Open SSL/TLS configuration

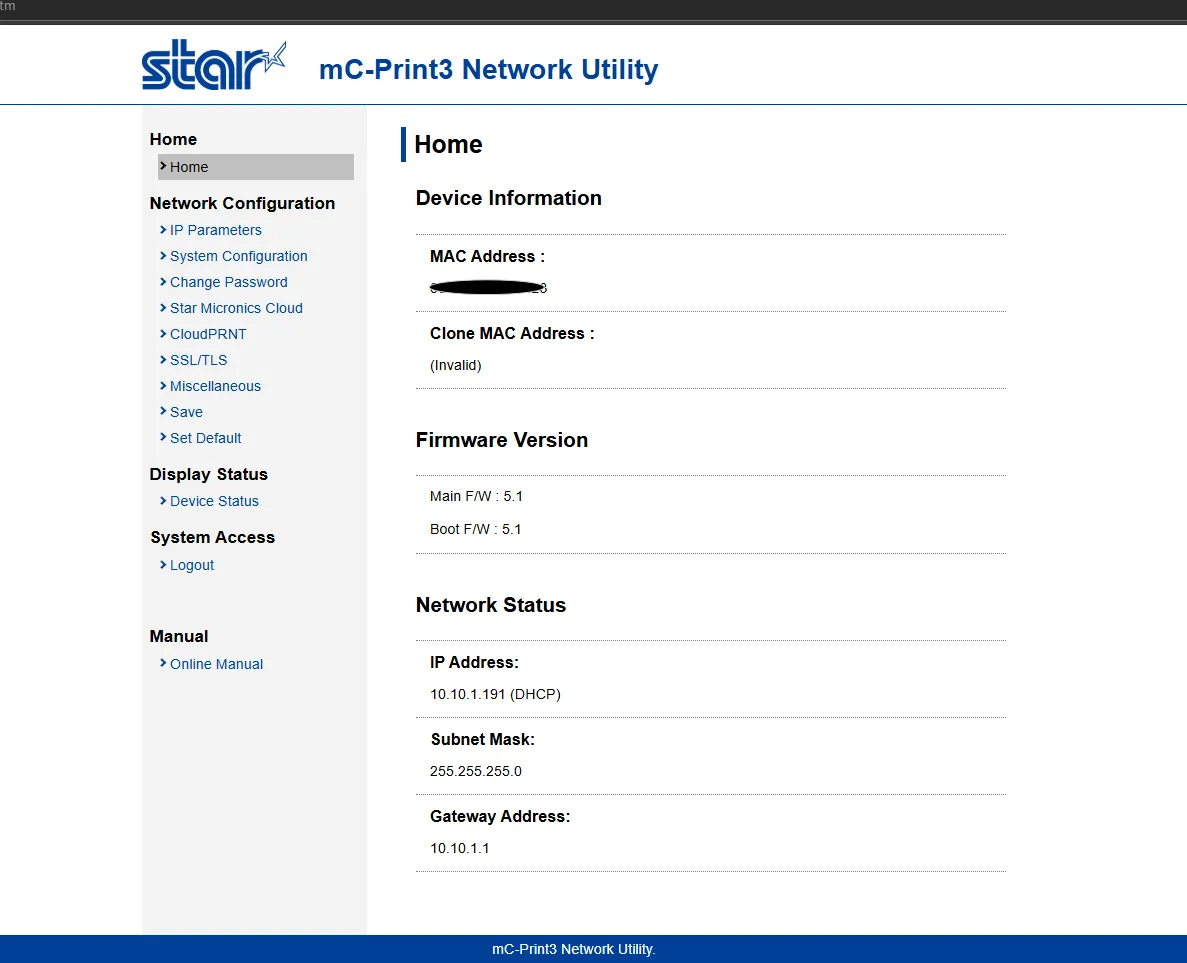point(198,360)
